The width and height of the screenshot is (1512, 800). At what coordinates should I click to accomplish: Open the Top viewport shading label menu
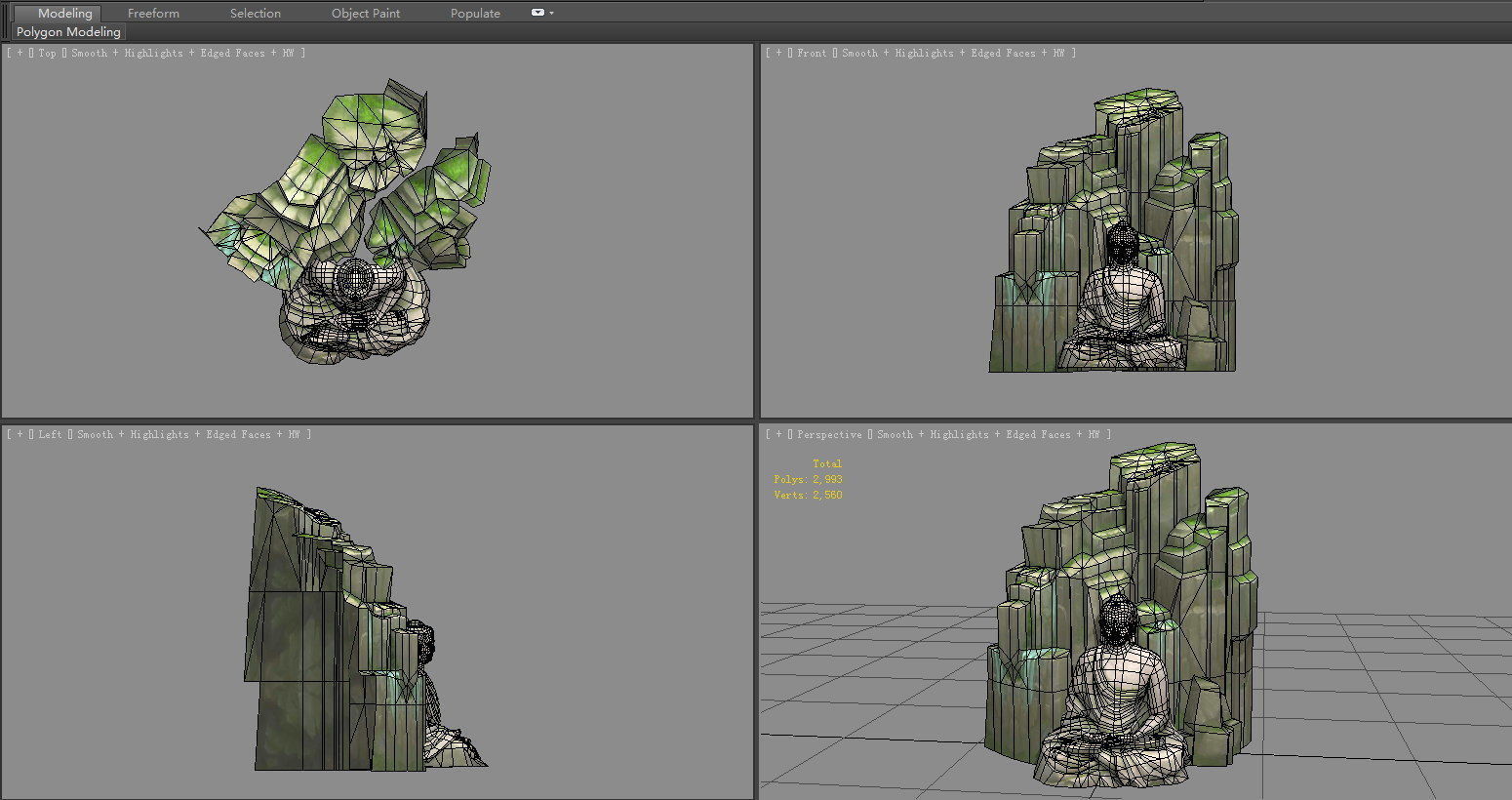(x=181, y=53)
